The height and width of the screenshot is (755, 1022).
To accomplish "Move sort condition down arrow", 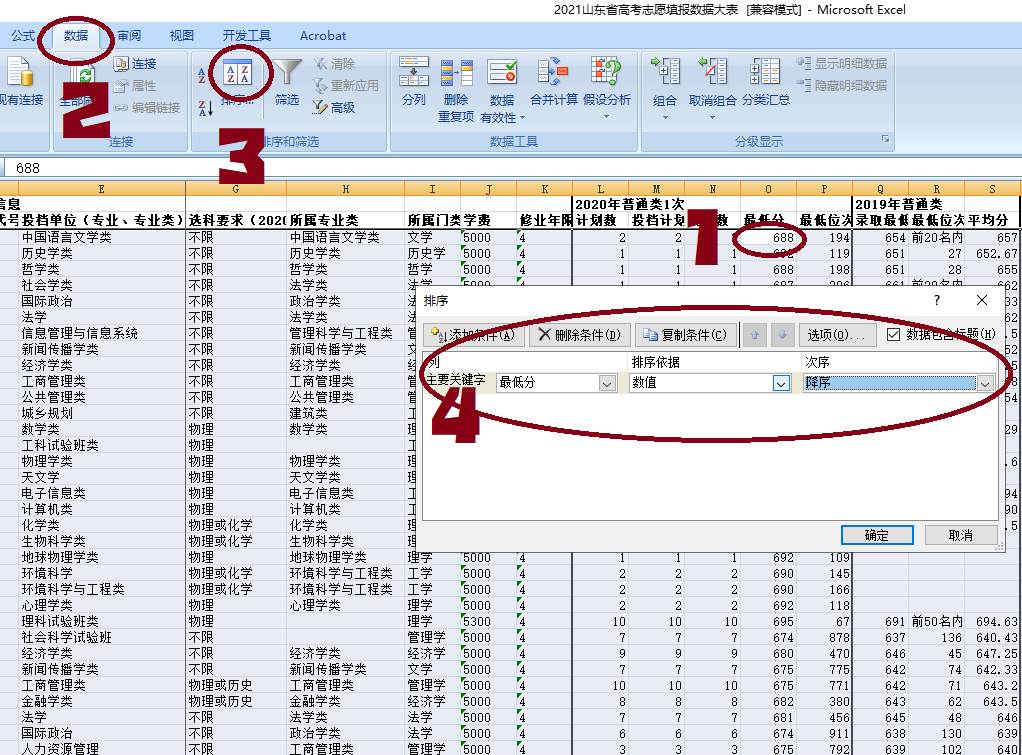I will (782, 334).
